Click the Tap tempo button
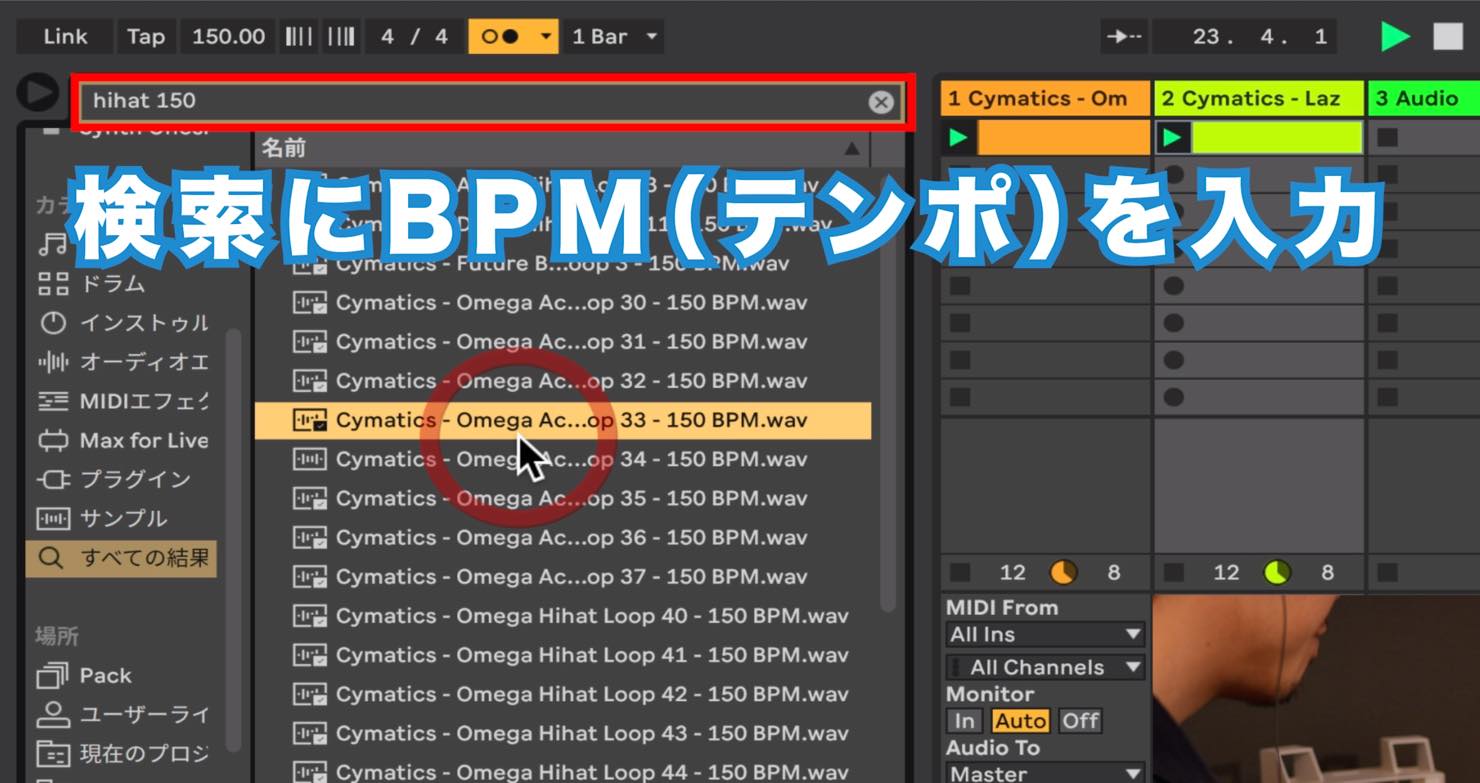The width and height of the screenshot is (1480, 783). point(146,37)
